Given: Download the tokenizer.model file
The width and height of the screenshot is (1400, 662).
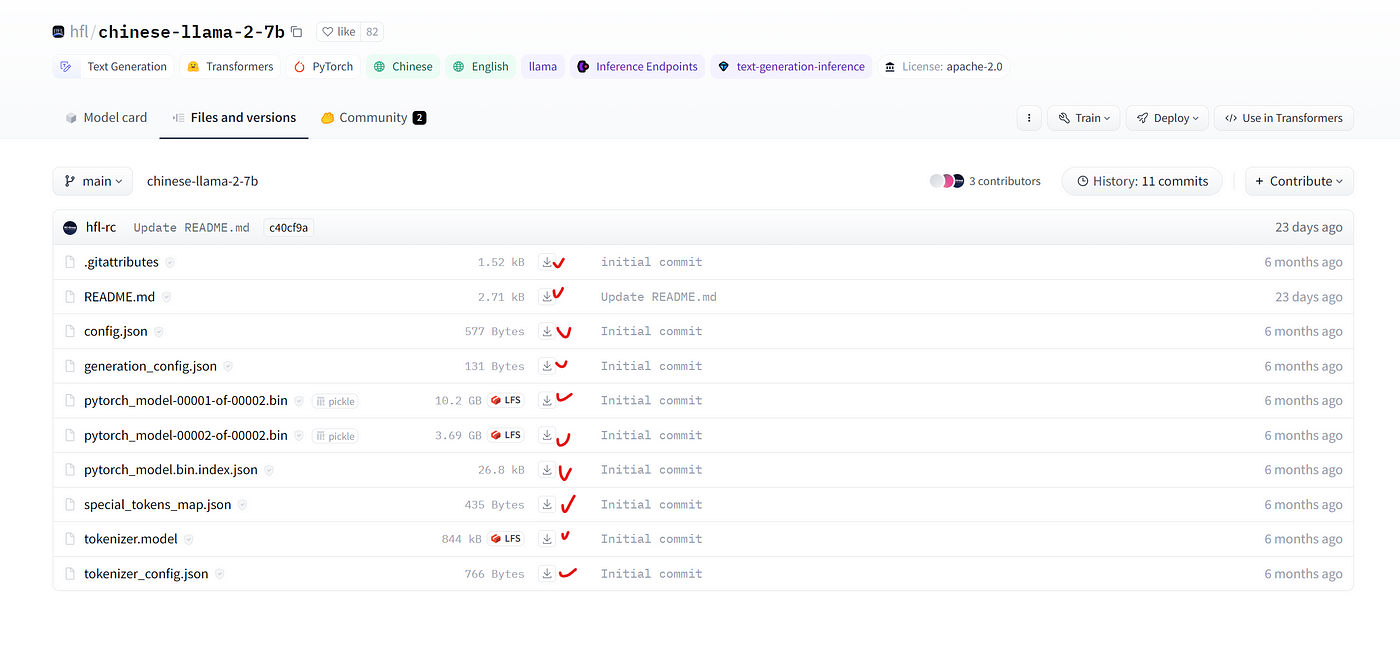Looking at the screenshot, I should click(x=547, y=539).
